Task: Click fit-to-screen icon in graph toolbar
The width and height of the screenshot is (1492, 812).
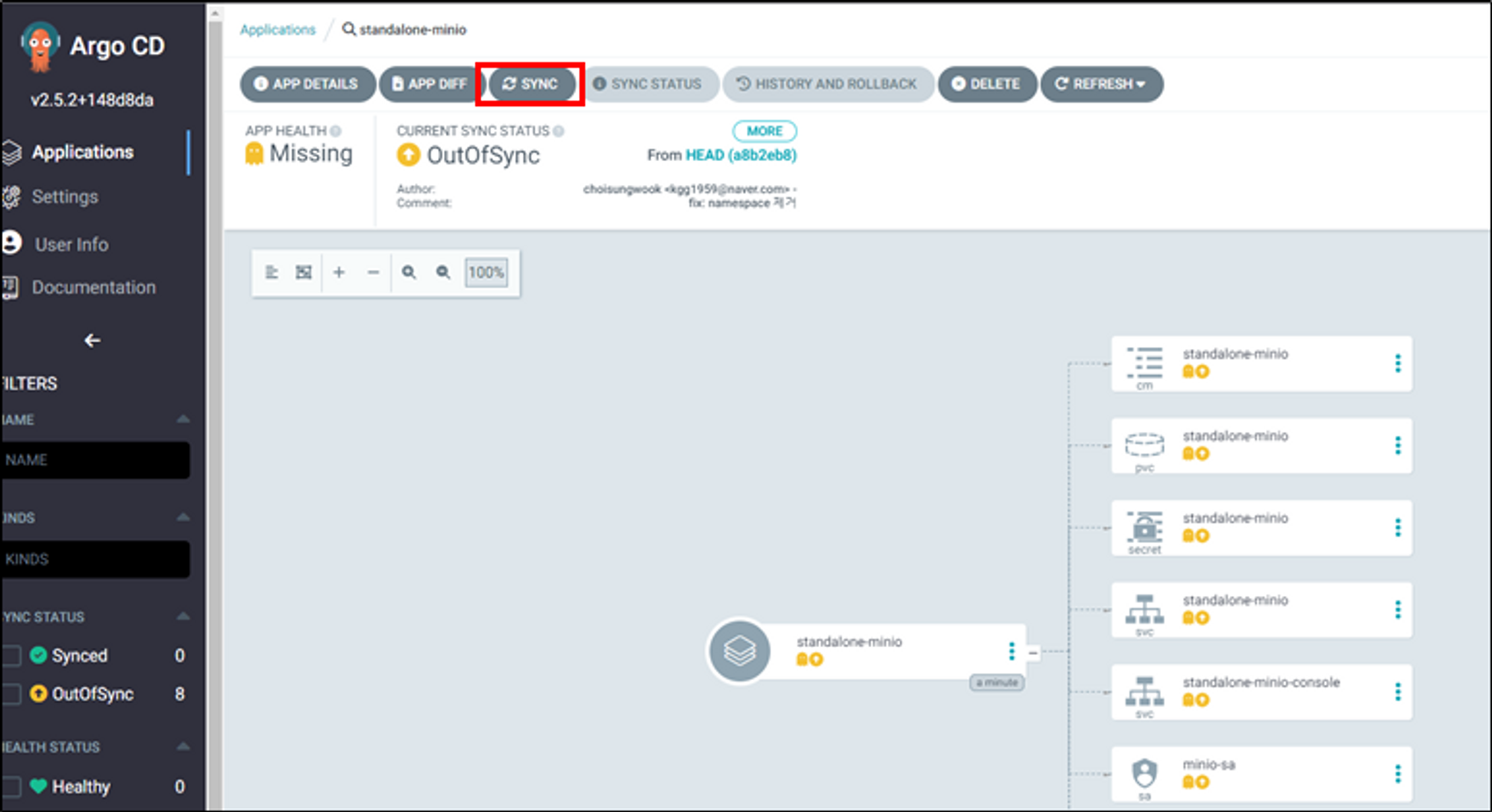Action: coord(304,273)
